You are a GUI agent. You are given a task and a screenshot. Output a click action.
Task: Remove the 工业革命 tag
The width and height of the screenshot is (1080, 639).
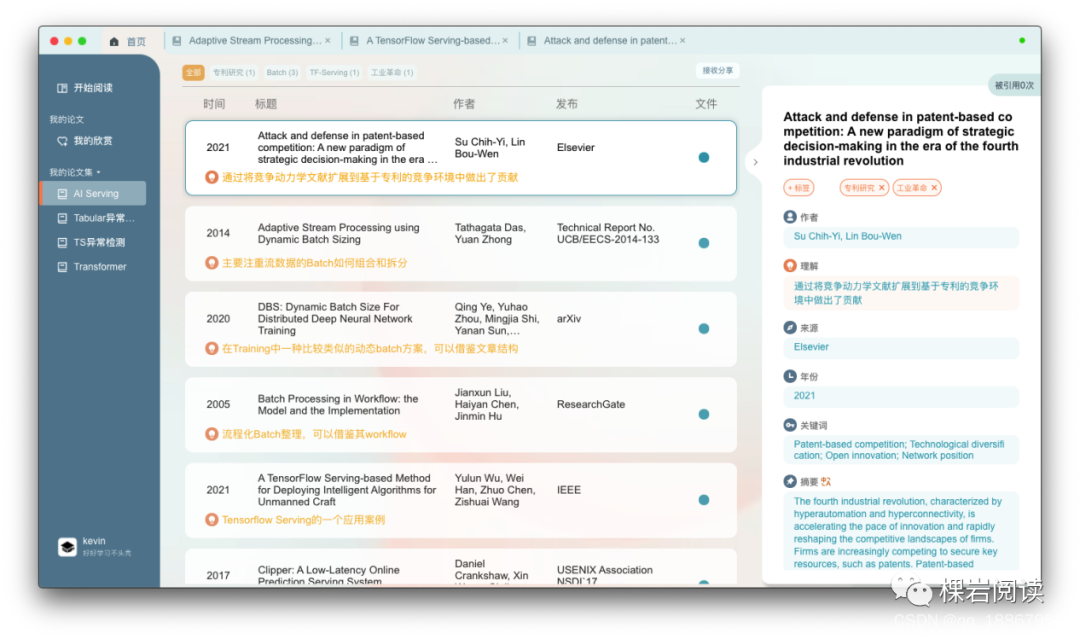tap(934, 187)
